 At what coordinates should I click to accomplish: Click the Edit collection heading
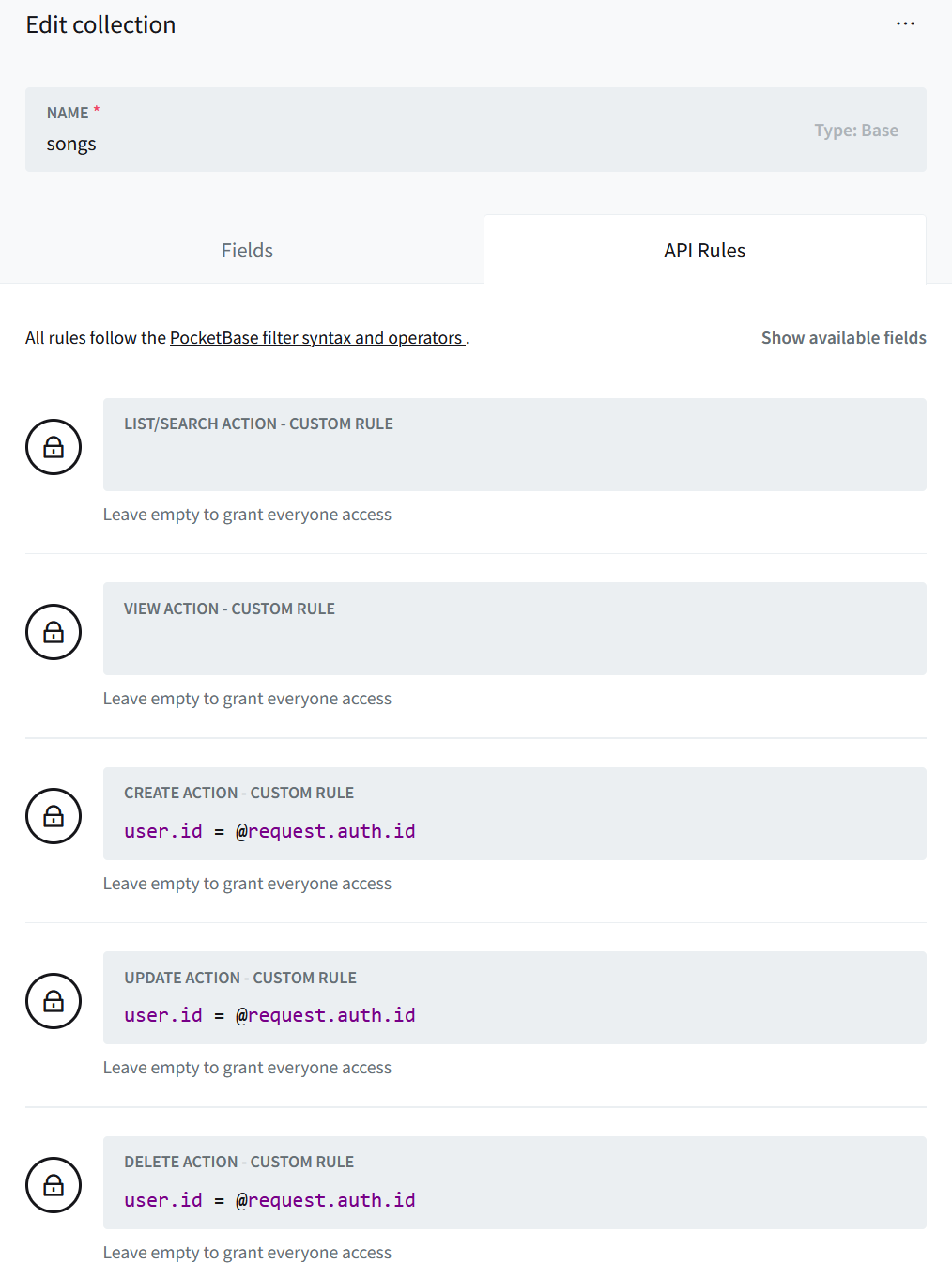point(100,24)
